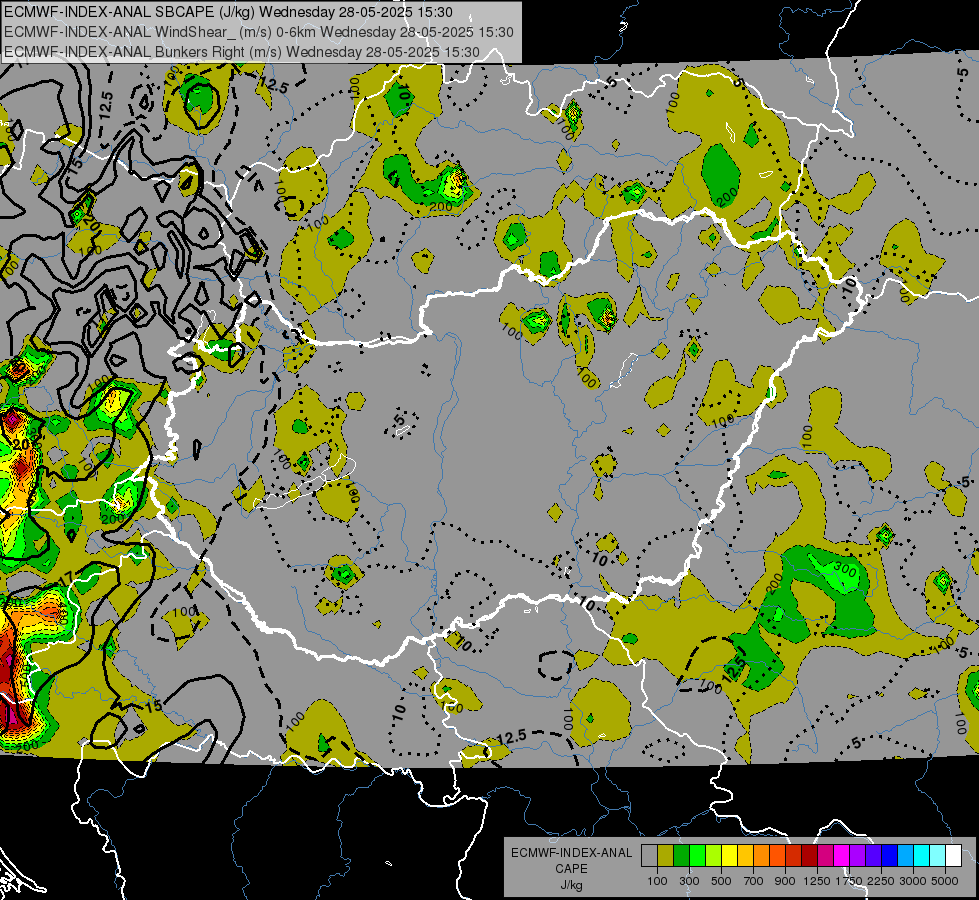Select the bright green legend swatch
Image resolution: width=979 pixels, height=900 pixels.
(x=697, y=855)
